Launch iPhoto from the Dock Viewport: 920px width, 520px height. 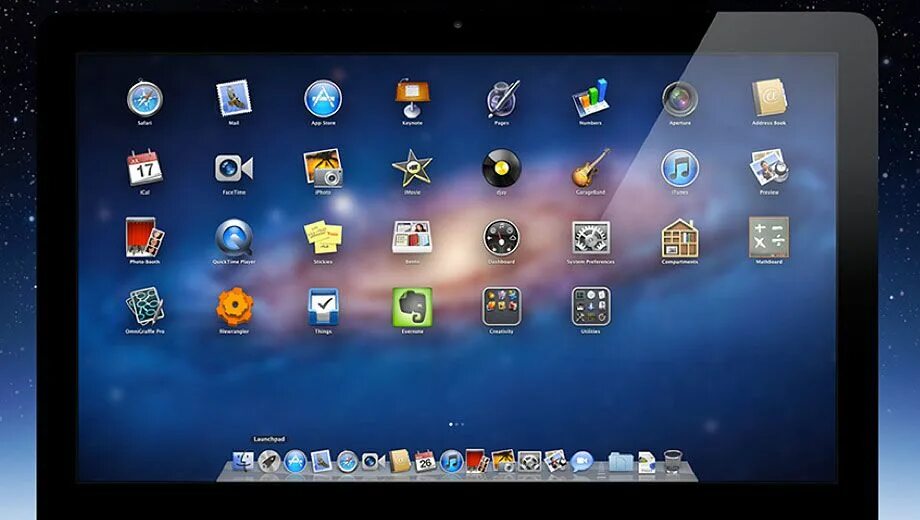(x=503, y=461)
